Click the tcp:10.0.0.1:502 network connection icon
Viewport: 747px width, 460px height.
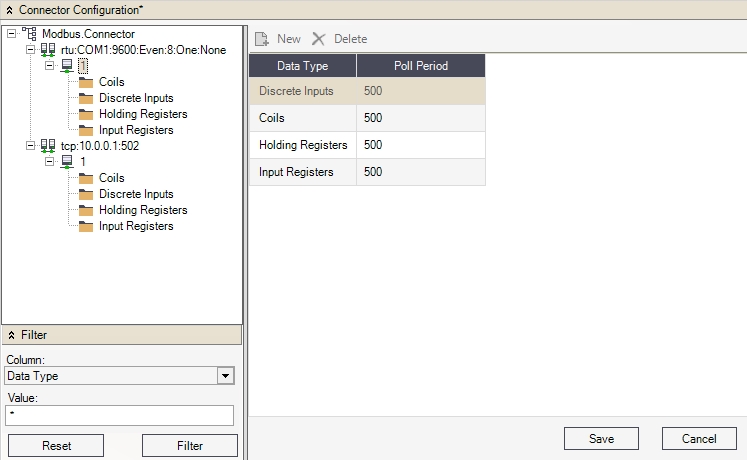[x=48, y=146]
